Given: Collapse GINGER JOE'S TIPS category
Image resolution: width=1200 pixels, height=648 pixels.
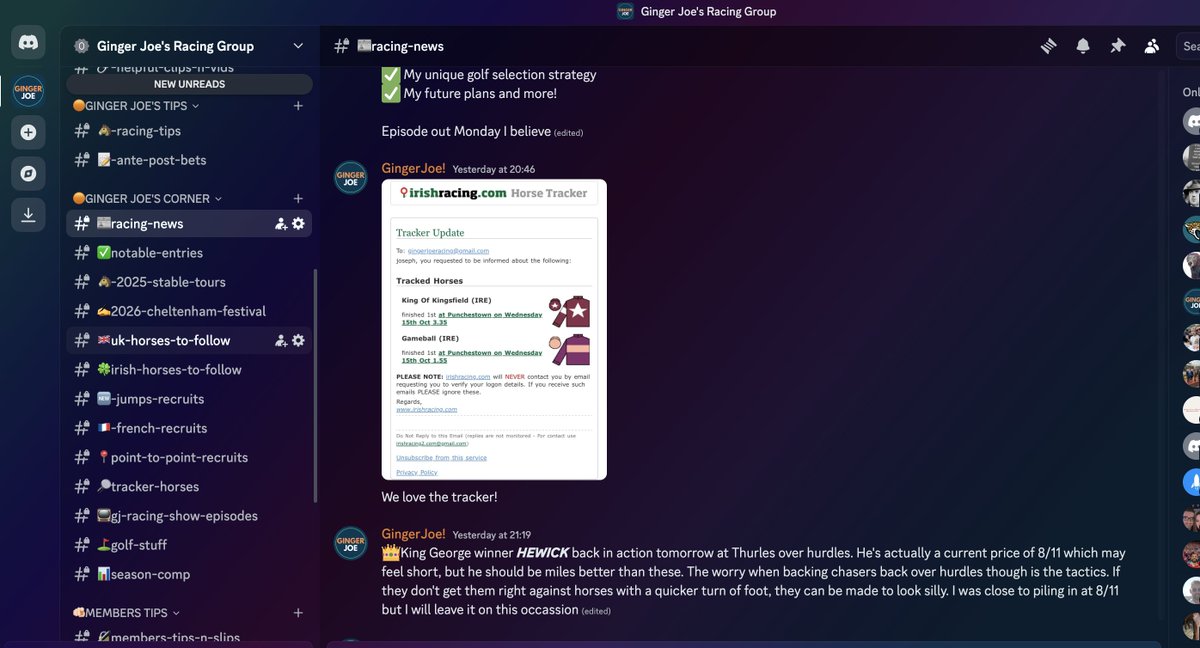Looking at the screenshot, I should pyautogui.click(x=136, y=106).
